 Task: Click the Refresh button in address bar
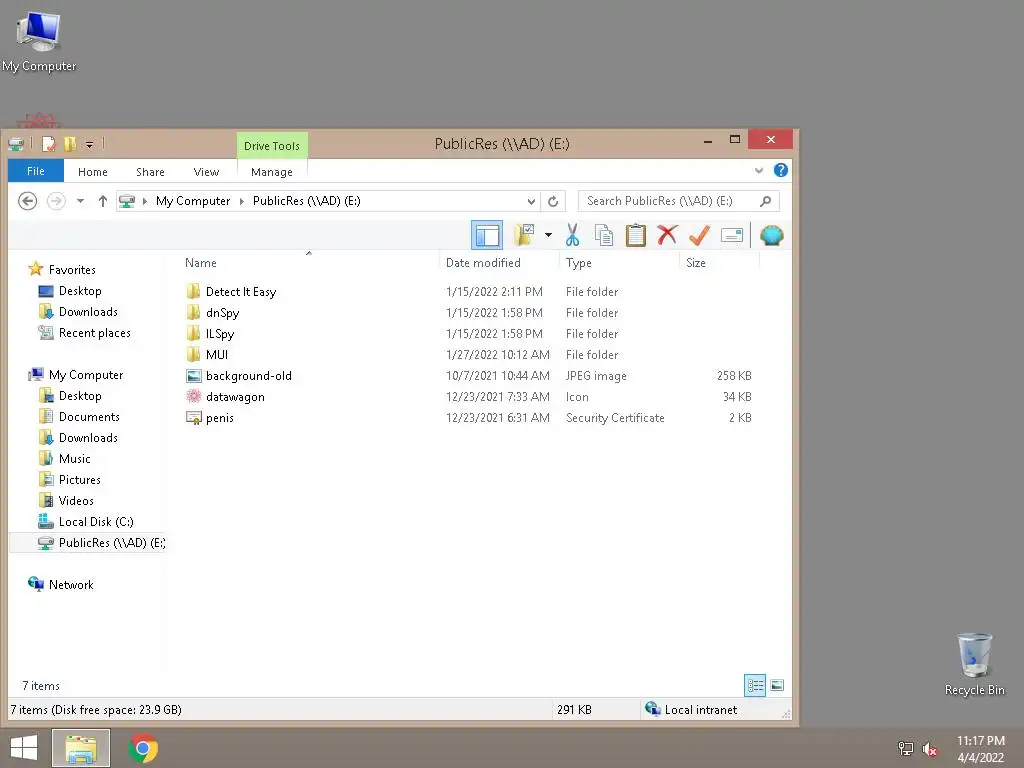coord(553,201)
